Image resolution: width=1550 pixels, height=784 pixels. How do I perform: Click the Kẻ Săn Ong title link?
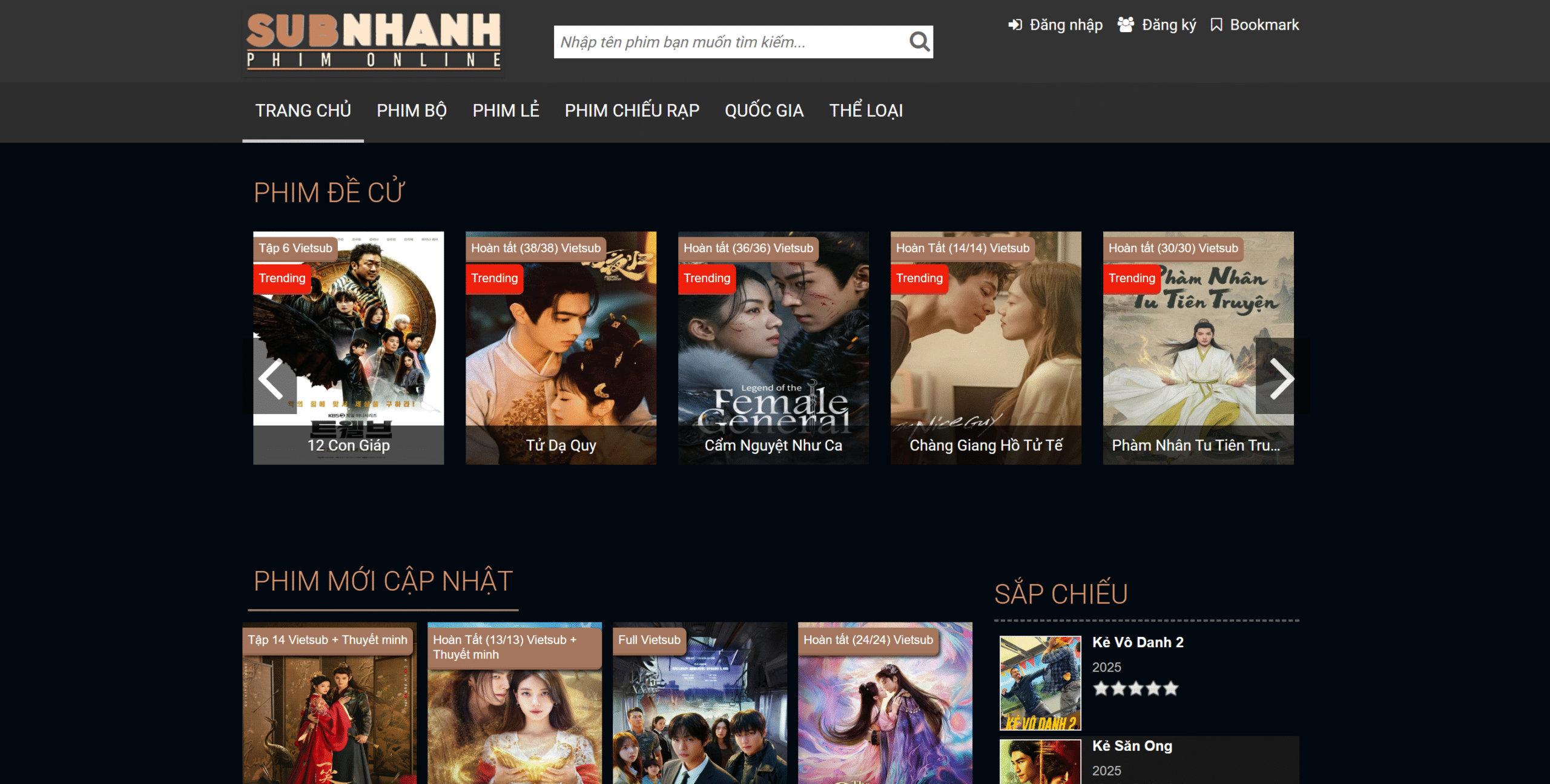click(x=1132, y=746)
